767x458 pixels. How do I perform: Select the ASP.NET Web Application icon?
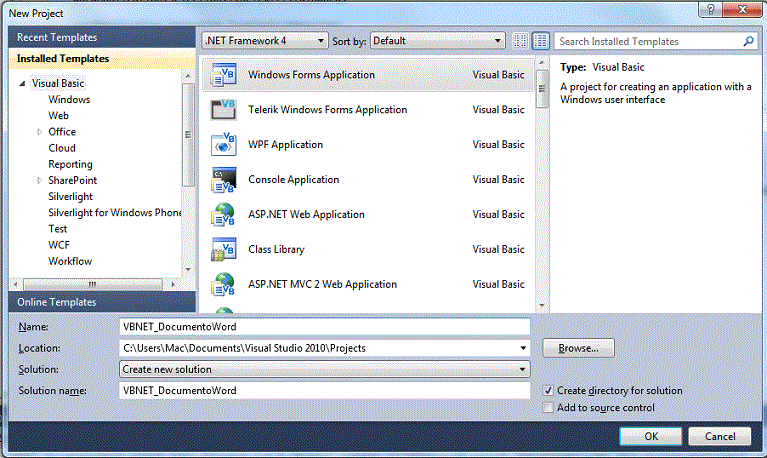tap(222, 215)
